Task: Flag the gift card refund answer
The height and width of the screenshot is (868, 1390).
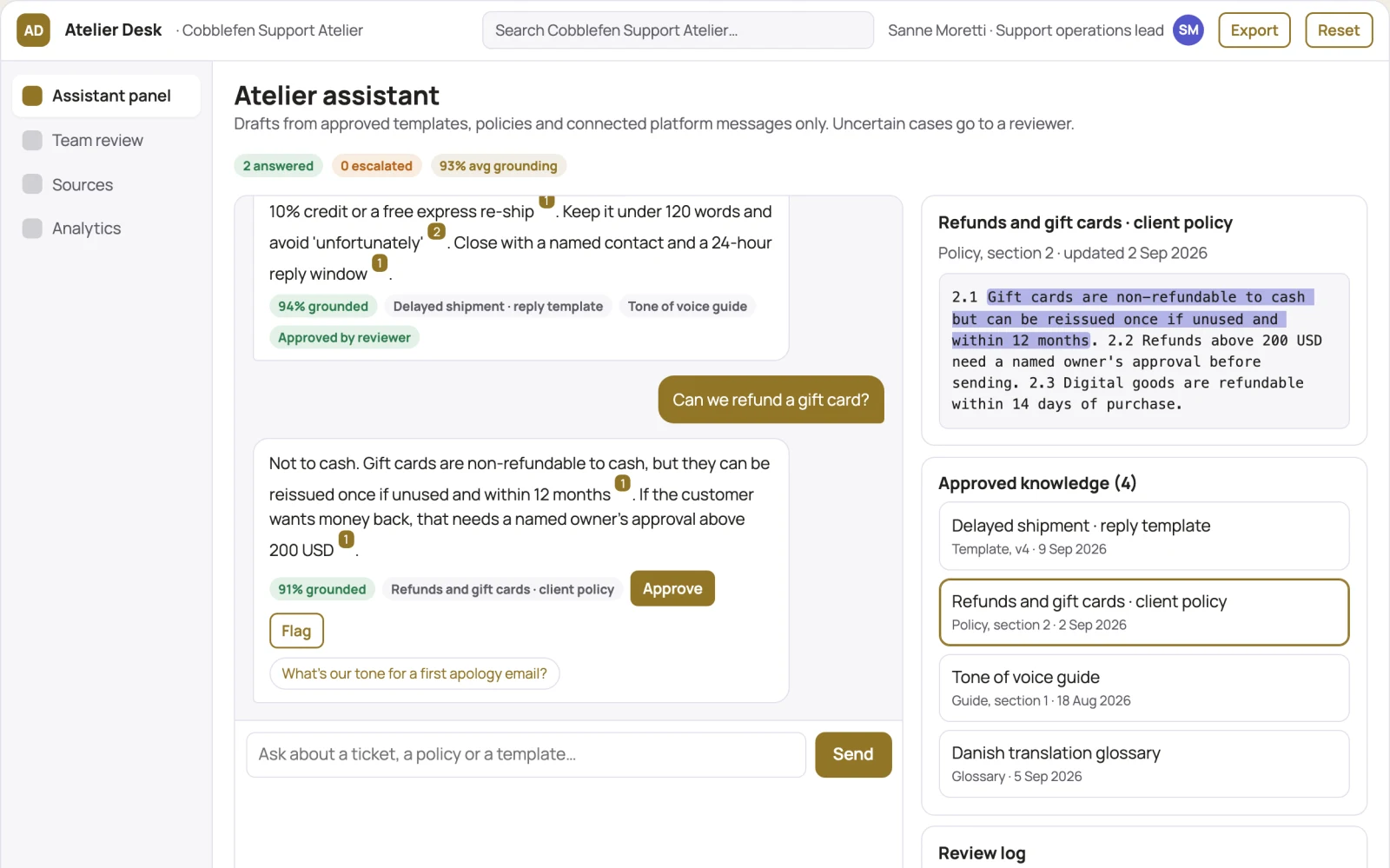Action: point(296,631)
